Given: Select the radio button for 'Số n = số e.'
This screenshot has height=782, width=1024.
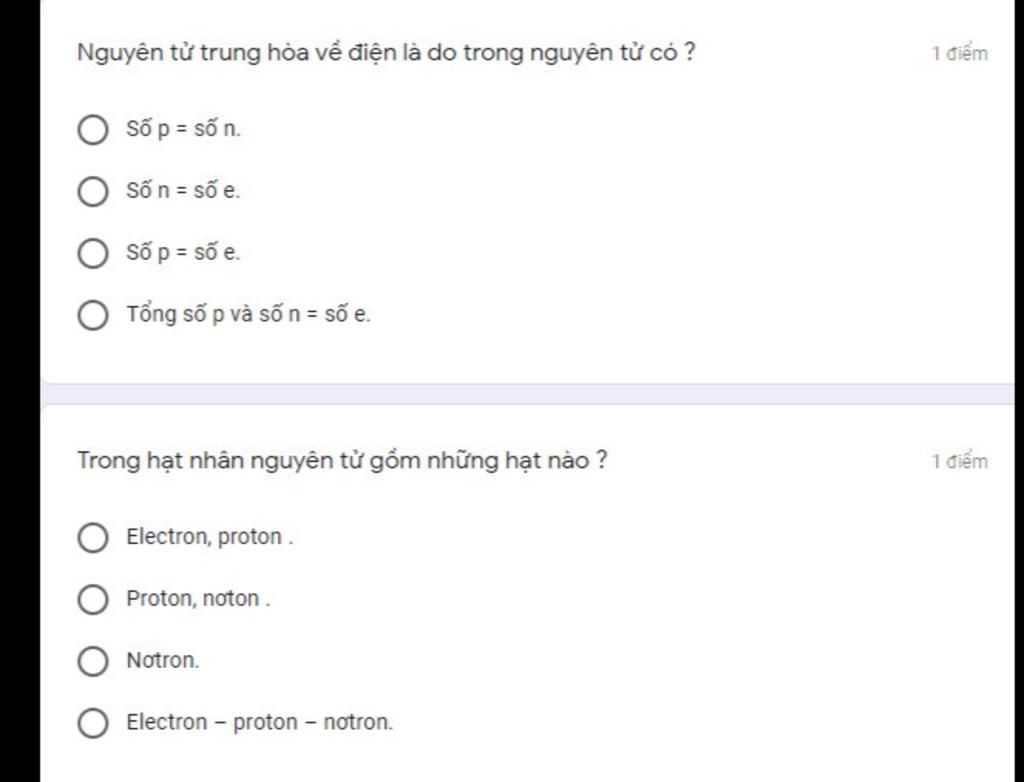Looking at the screenshot, I should 93,191.
